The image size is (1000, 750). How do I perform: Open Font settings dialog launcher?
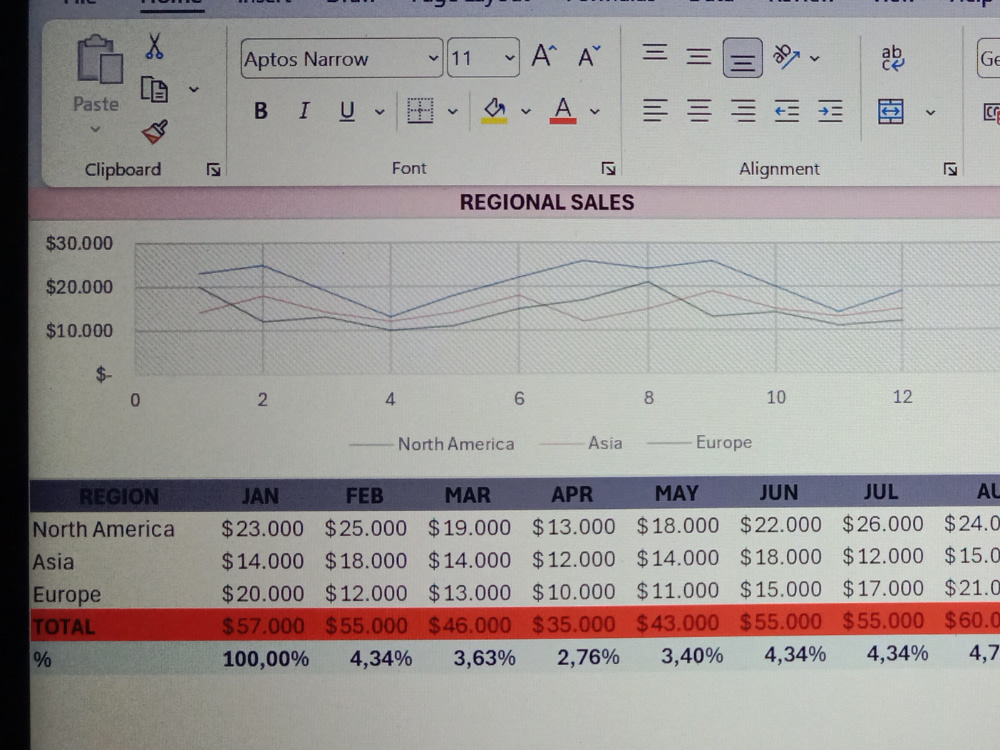(x=608, y=168)
